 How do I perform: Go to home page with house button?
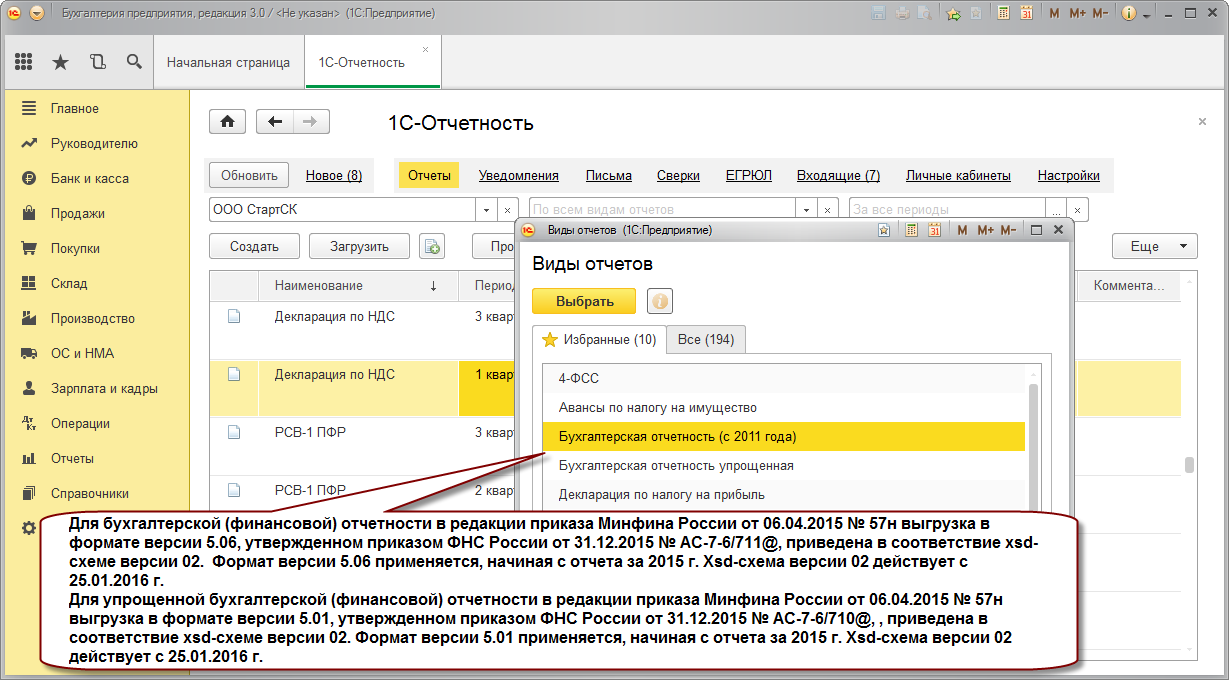(227, 122)
